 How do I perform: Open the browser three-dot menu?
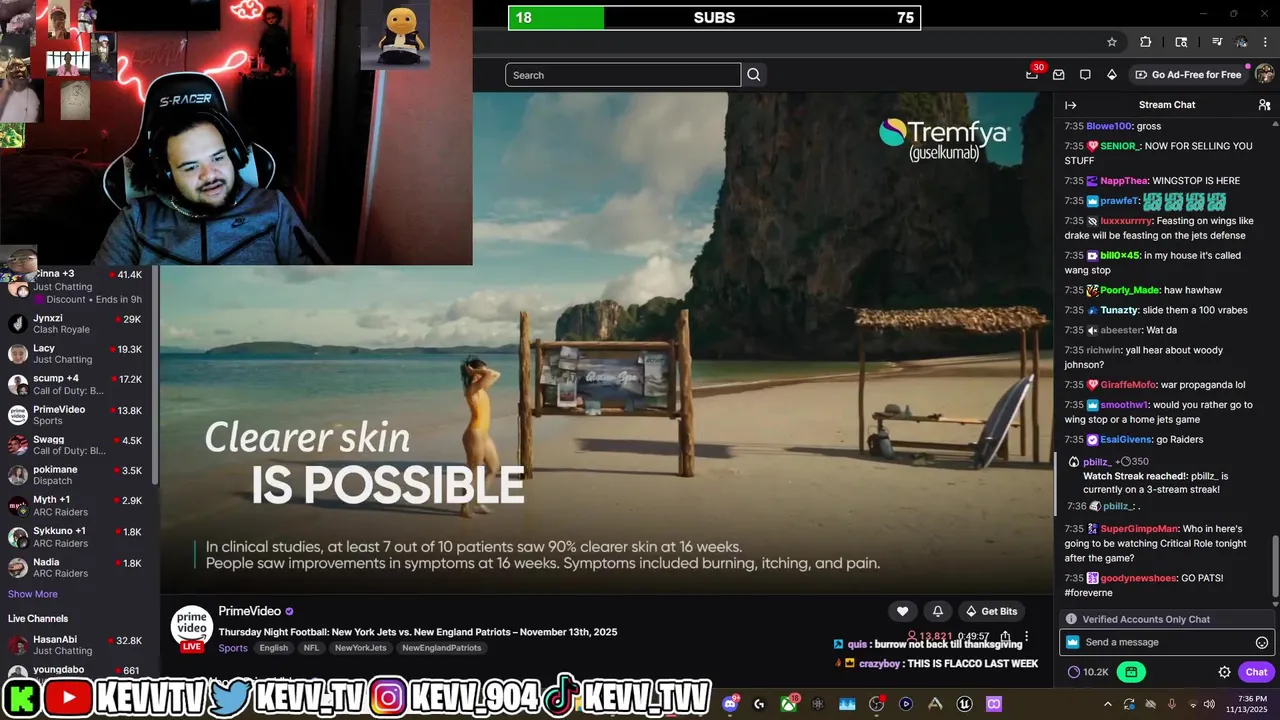[x=1266, y=42]
